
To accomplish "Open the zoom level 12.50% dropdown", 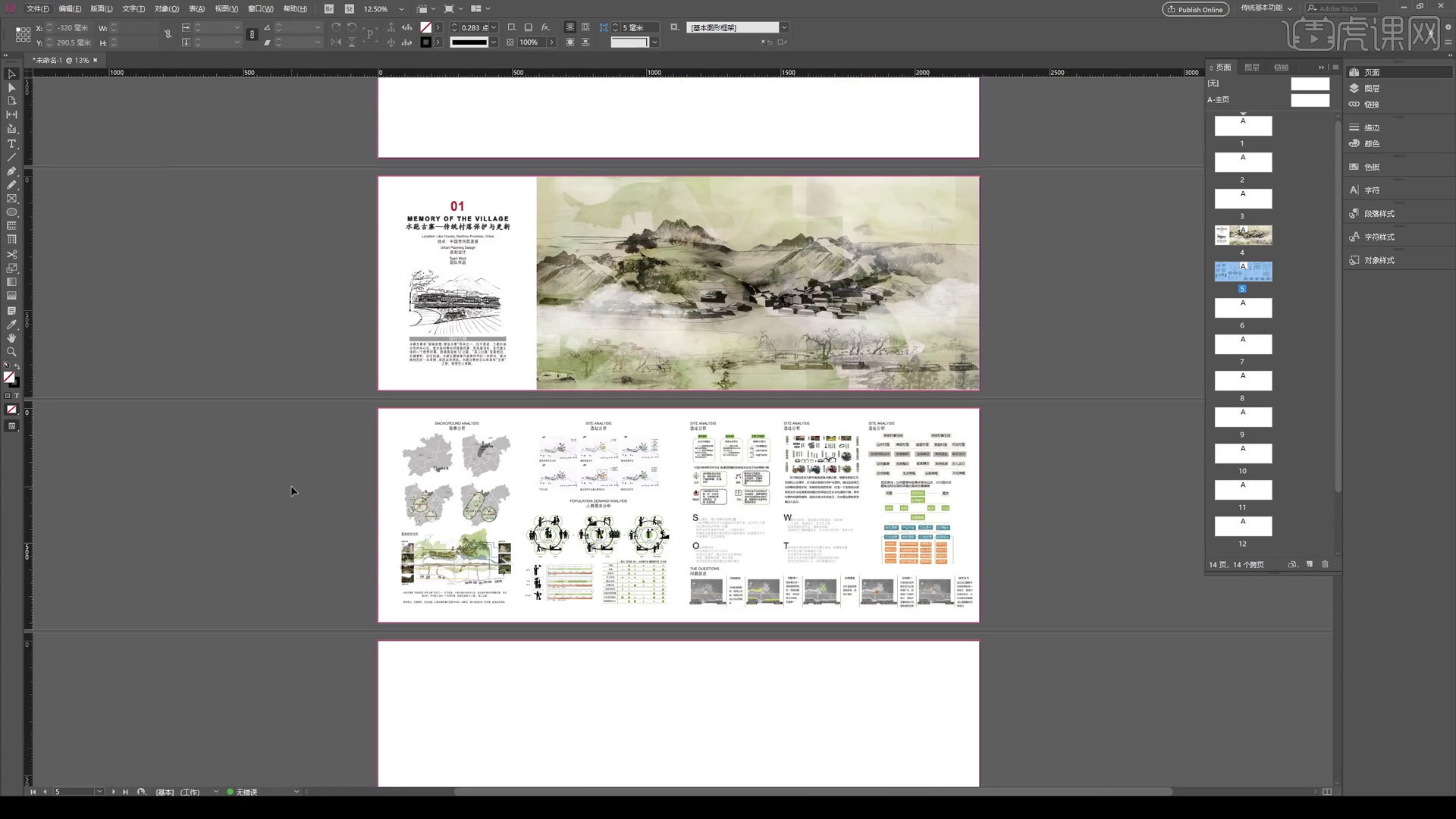I will [401, 9].
